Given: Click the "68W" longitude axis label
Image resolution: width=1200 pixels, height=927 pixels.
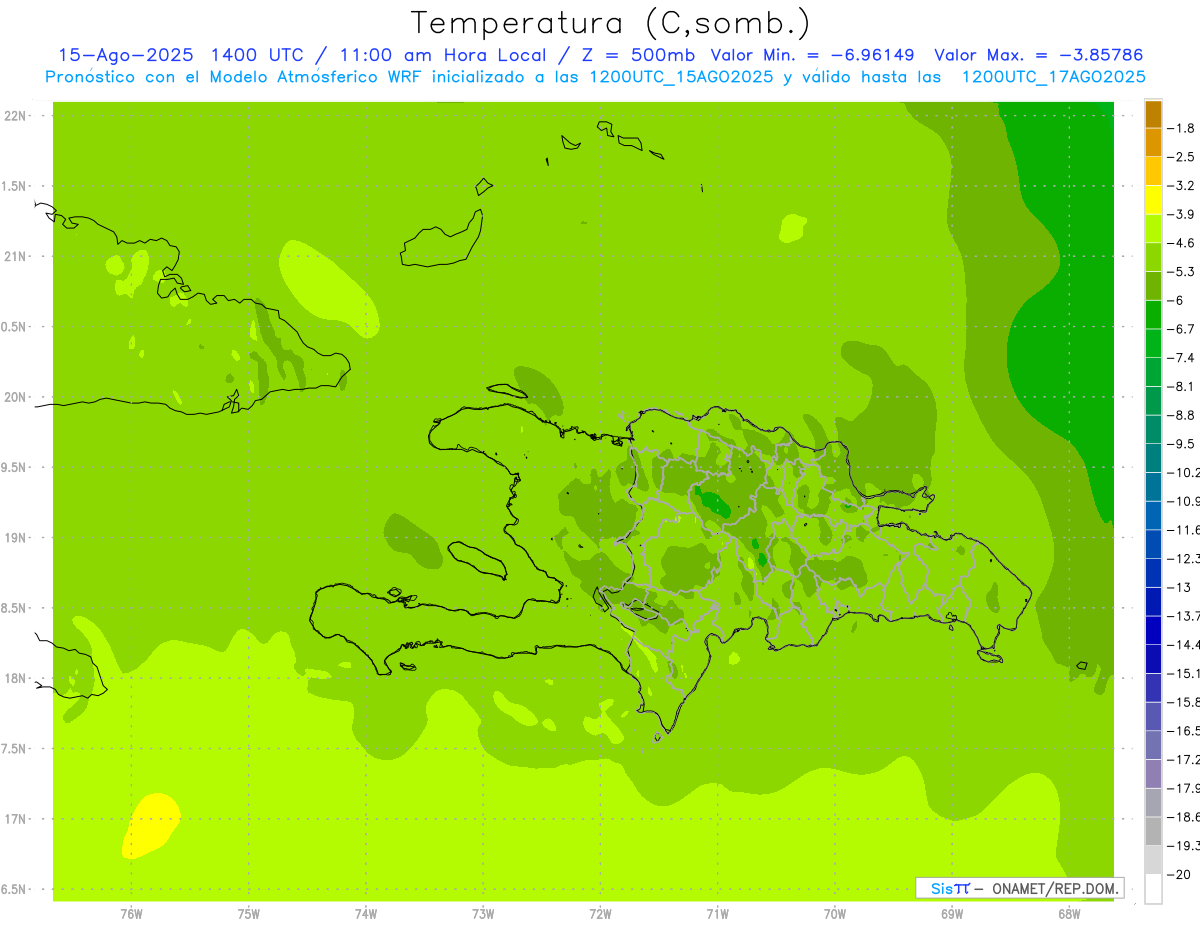Looking at the screenshot, I should point(1069,913).
